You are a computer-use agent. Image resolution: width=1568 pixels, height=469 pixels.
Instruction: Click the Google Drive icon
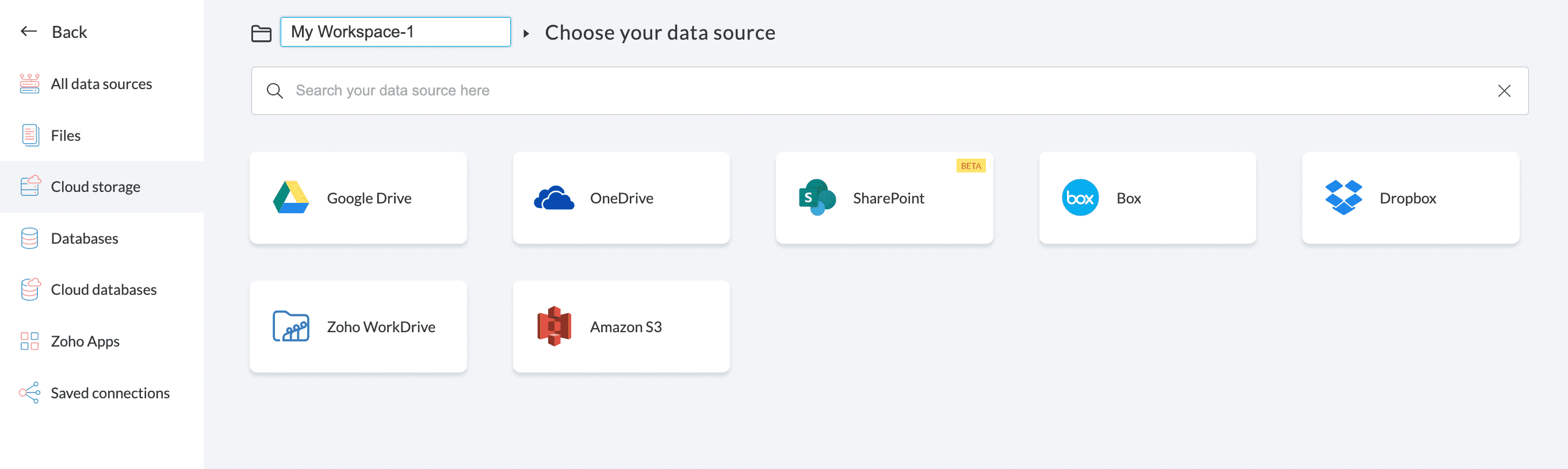(291, 198)
